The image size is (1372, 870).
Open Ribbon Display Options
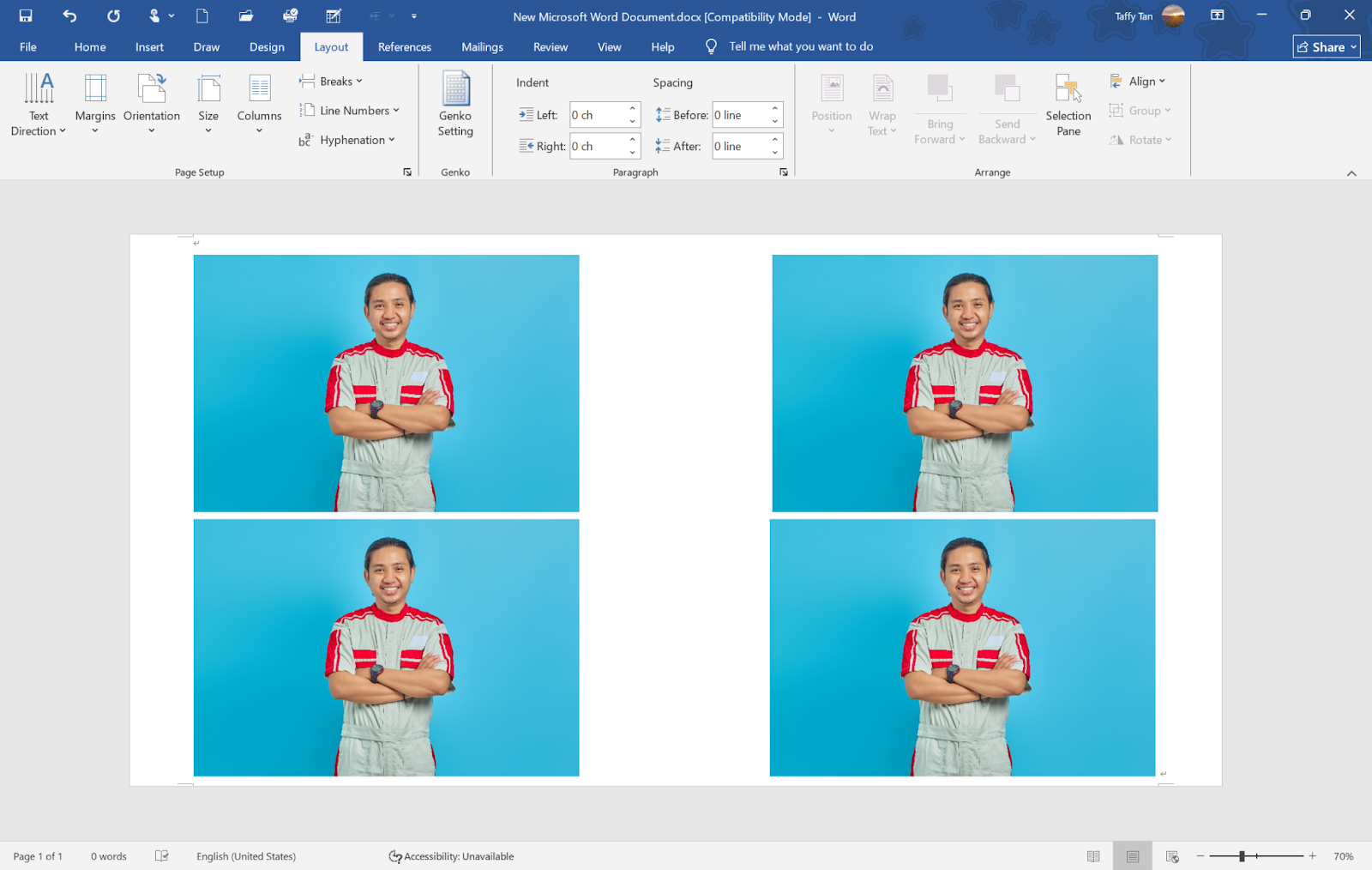click(x=1218, y=15)
